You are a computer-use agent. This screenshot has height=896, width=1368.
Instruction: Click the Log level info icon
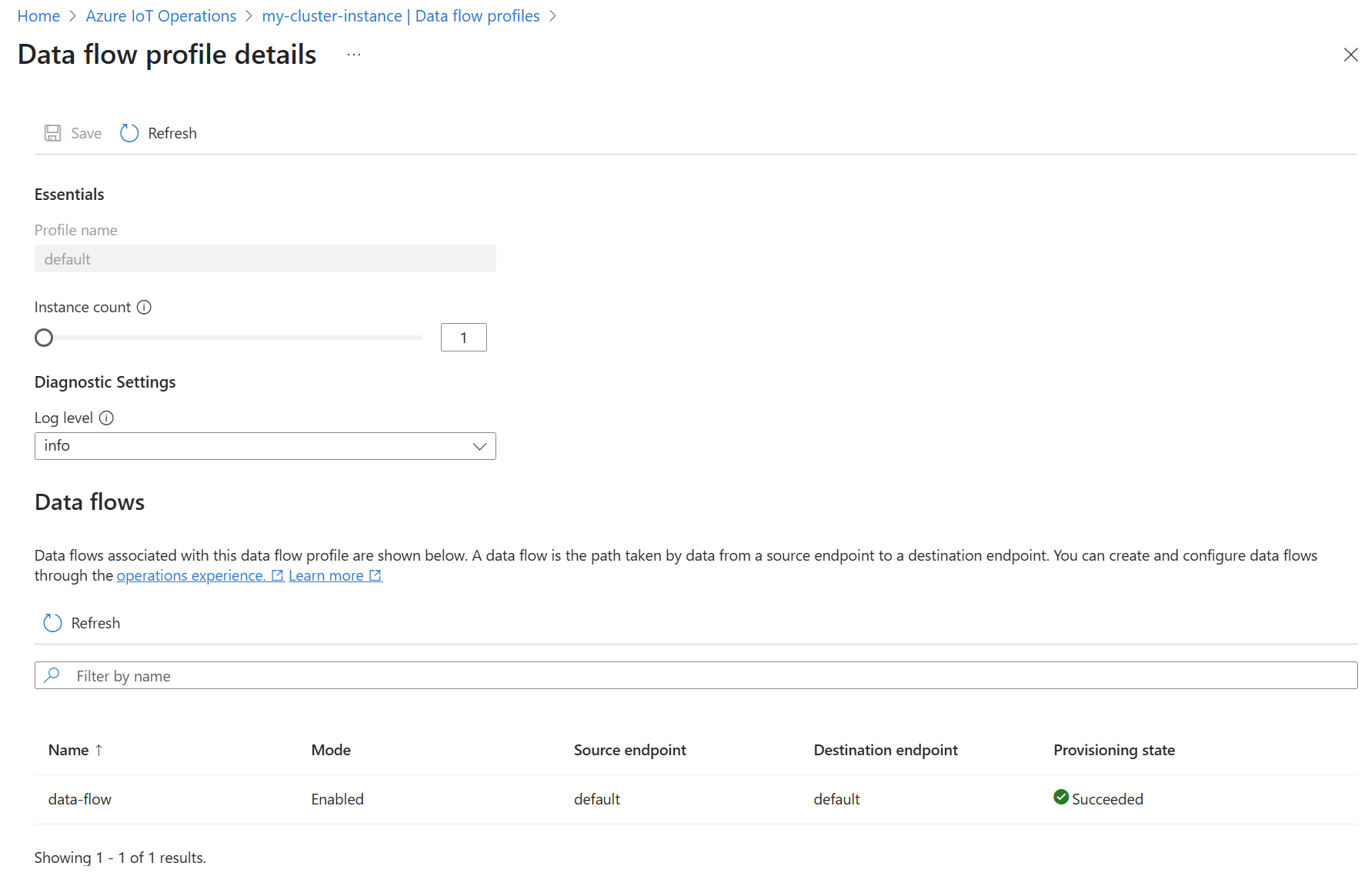click(107, 418)
